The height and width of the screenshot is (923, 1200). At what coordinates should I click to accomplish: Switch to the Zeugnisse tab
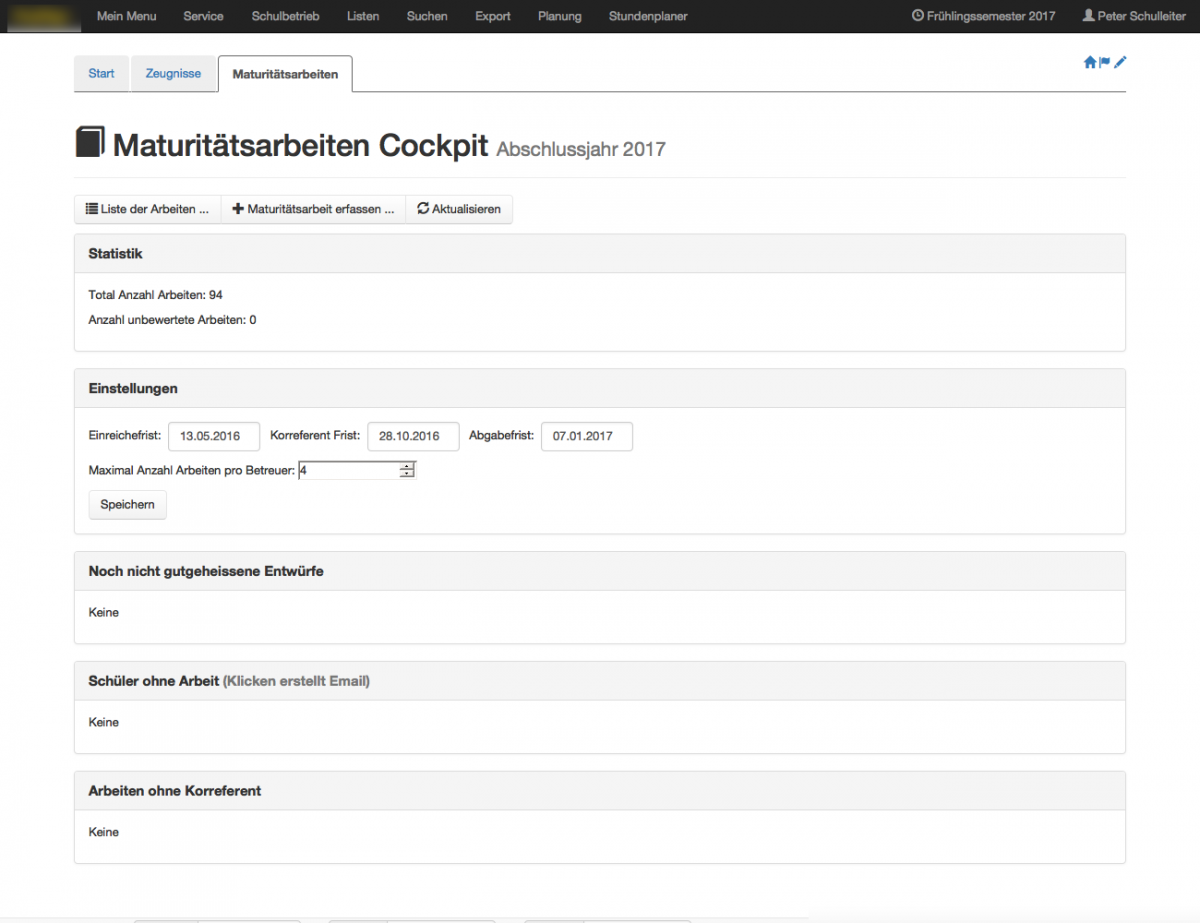173,74
